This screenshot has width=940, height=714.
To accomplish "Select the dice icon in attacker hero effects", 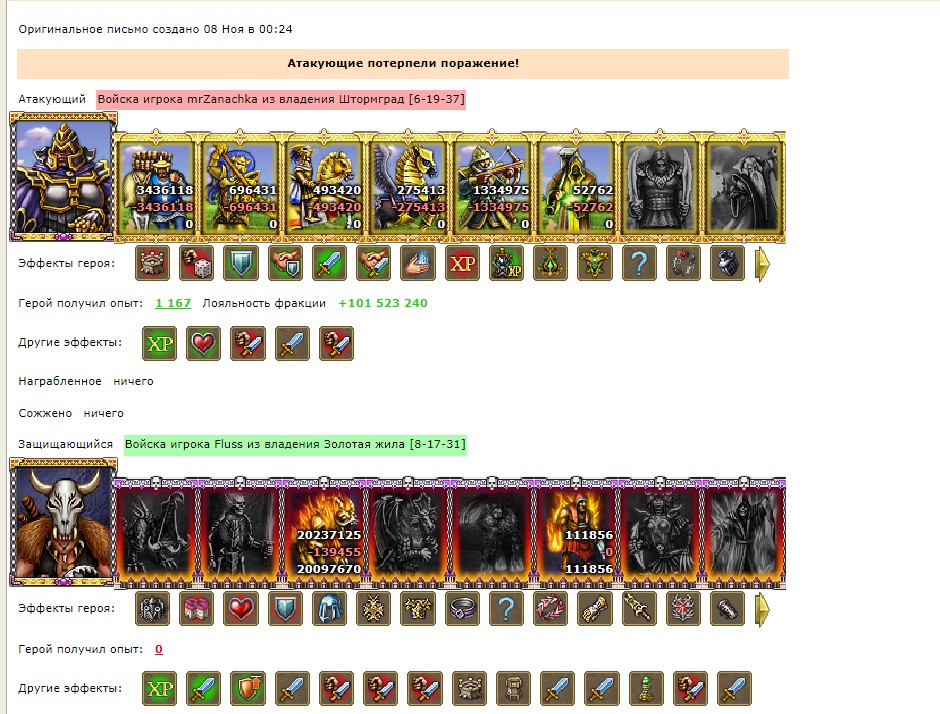I will [197, 263].
